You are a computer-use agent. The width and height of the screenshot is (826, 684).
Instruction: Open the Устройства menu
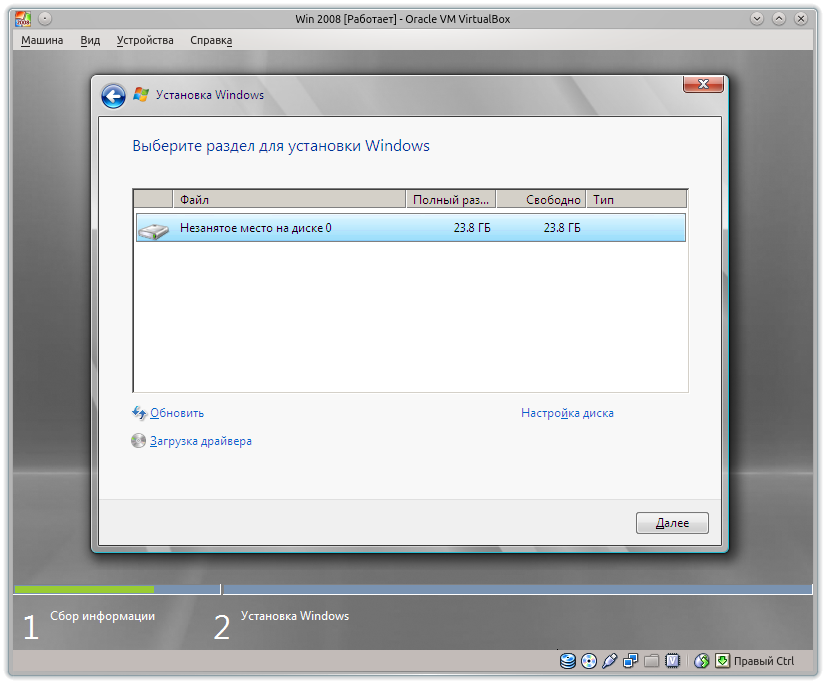[147, 40]
